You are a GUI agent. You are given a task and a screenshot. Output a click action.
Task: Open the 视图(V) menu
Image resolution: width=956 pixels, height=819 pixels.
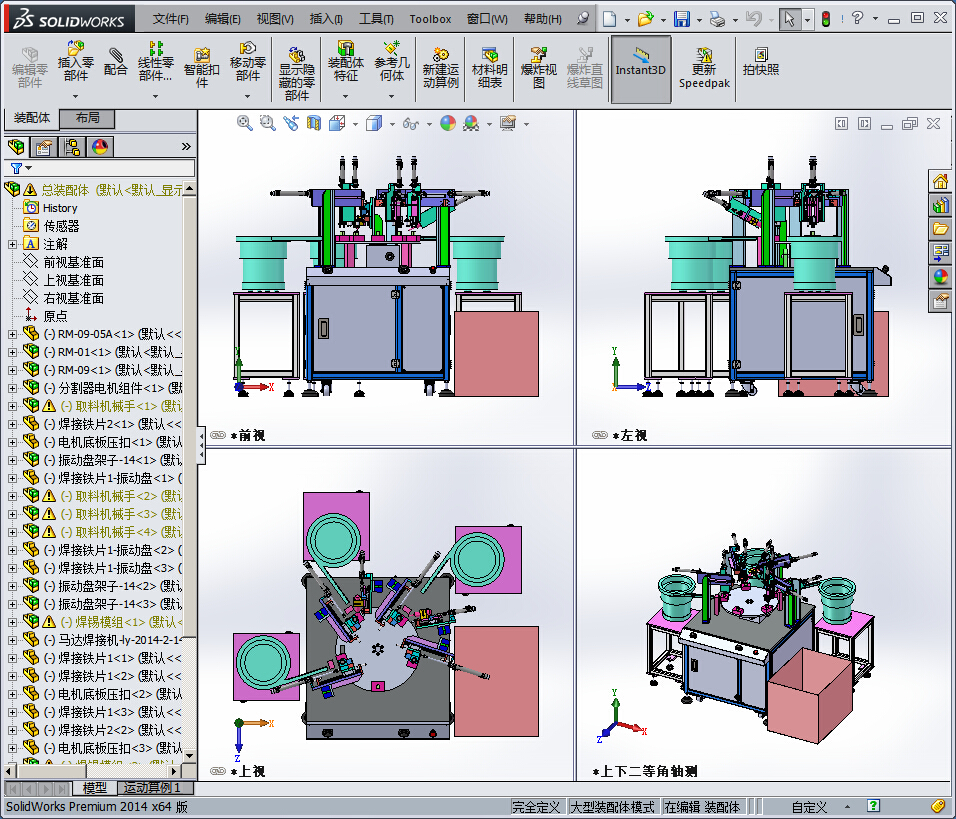[275, 19]
